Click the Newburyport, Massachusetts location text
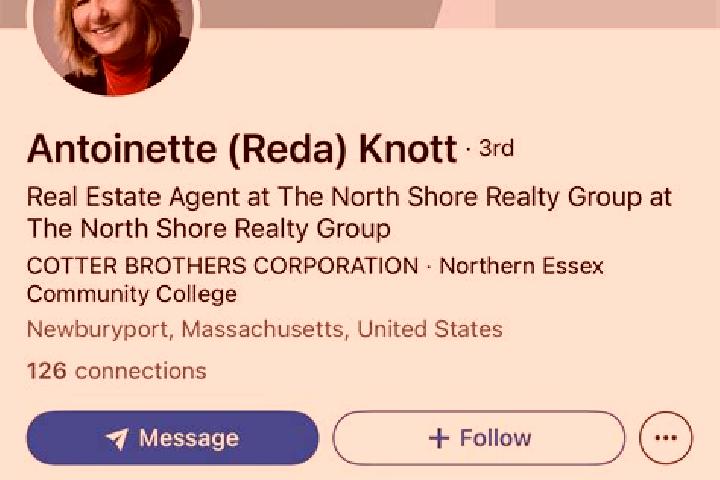The image size is (720, 480). pos(185,329)
